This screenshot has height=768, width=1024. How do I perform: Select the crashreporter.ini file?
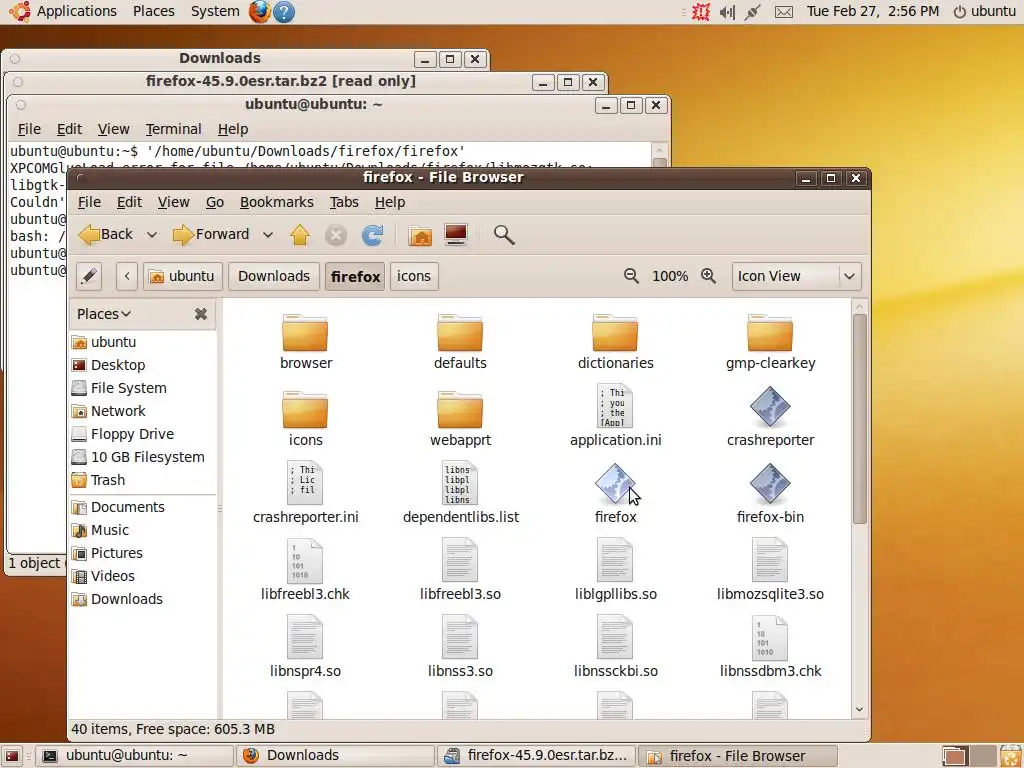click(x=306, y=493)
